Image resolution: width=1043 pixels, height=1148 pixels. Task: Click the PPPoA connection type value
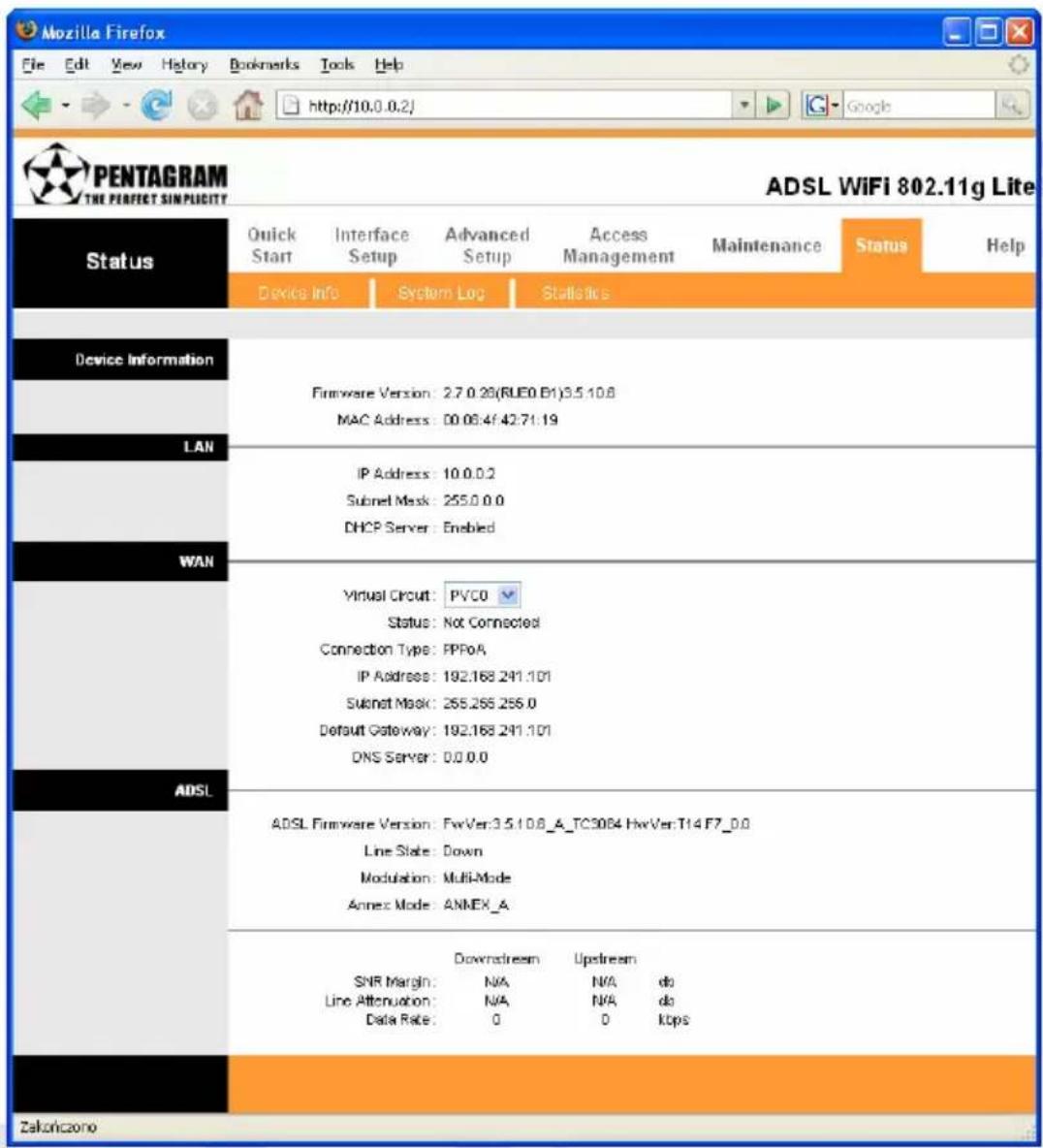(464, 650)
